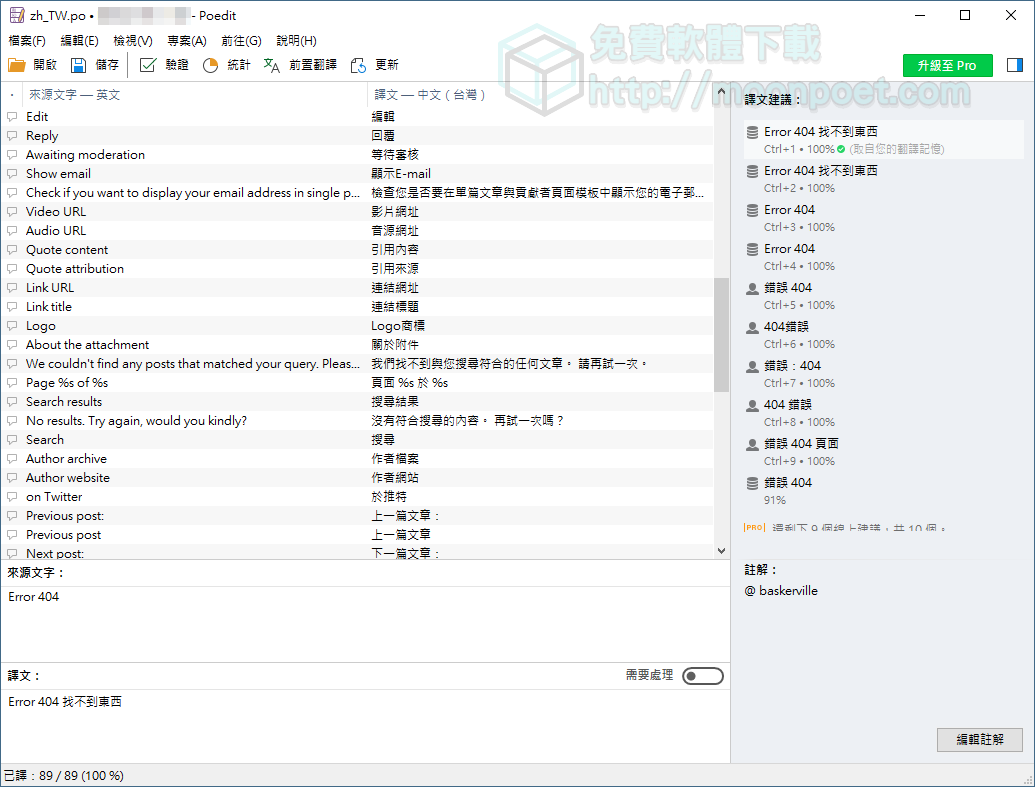Viewport: 1035px width, 787px height.
Task: Sort by 來源文字 — 英文 column header
Action: 74,95
